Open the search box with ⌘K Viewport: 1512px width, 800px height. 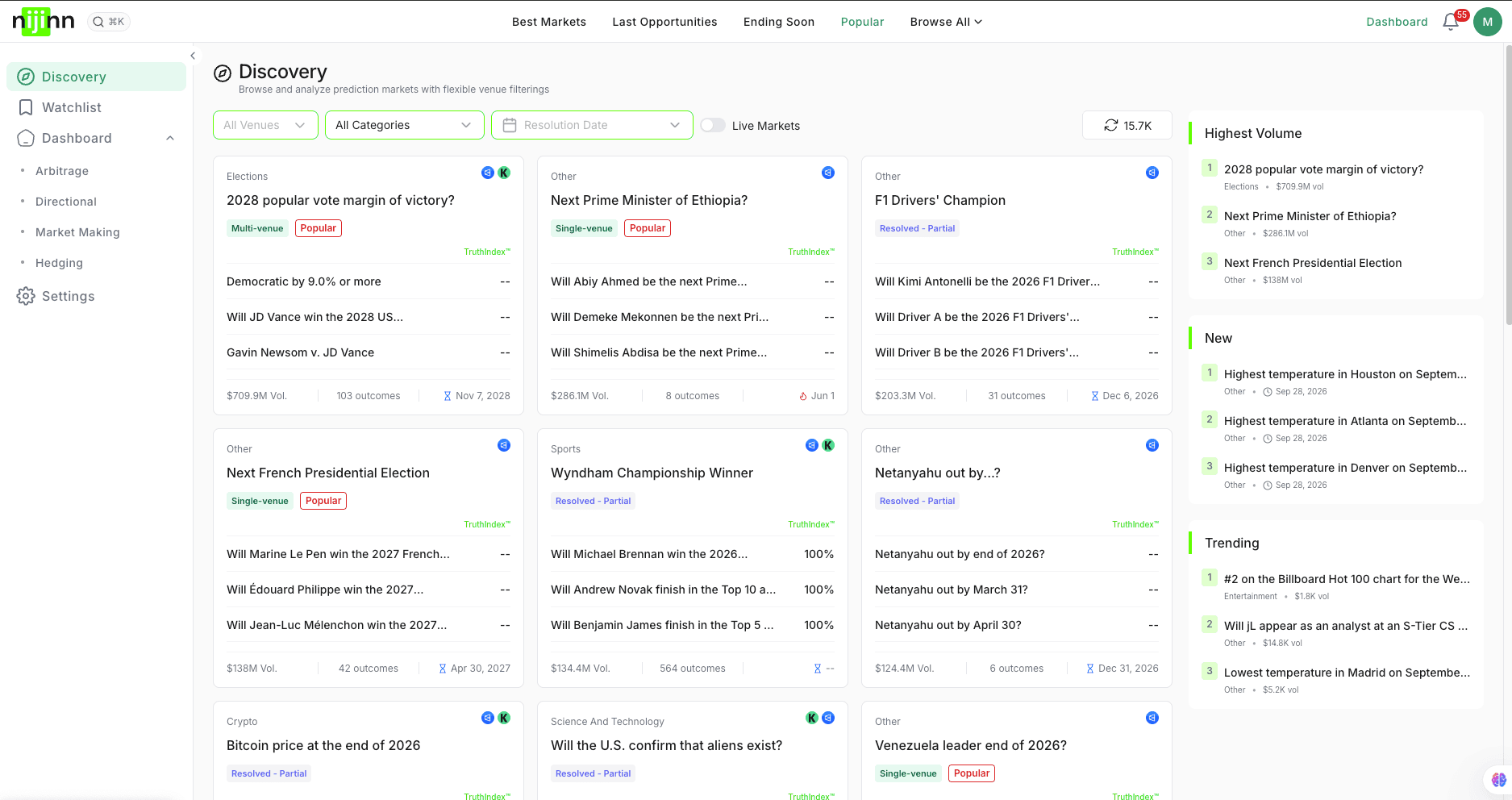[x=108, y=22]
